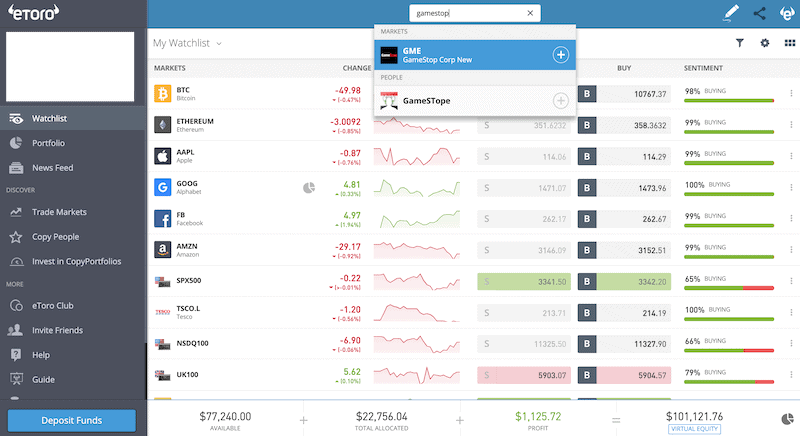
Task: Click the GOOG portfolio pie icon
Action: pos(309,188)
